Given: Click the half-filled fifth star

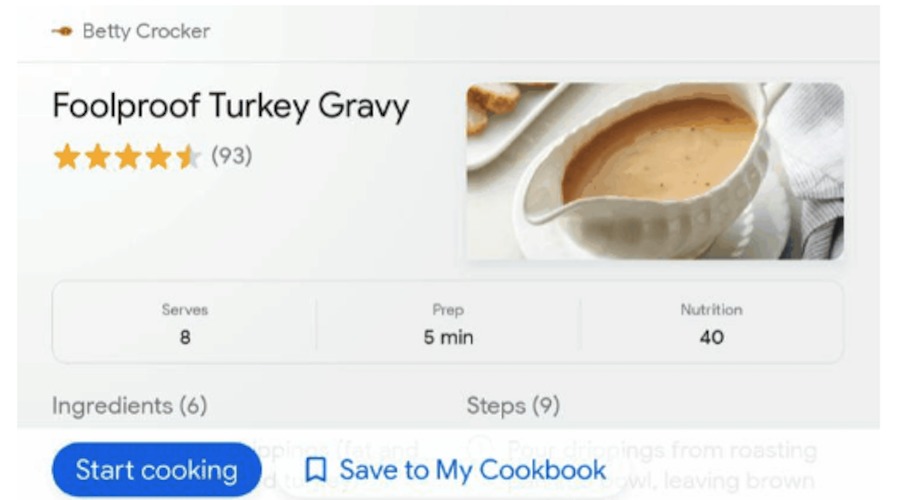Looking at the screenshot, I should 189,157.
